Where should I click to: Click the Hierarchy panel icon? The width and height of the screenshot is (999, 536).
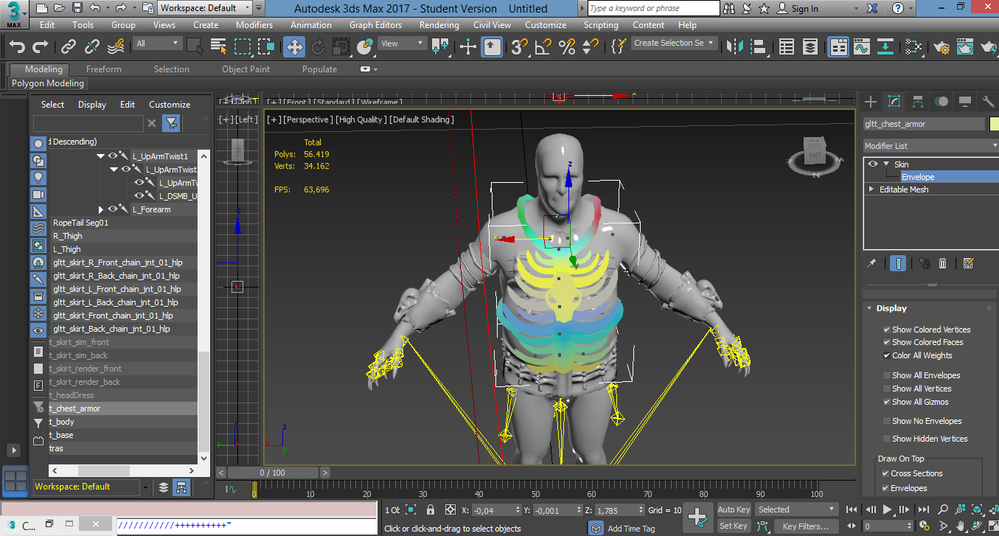917,101
